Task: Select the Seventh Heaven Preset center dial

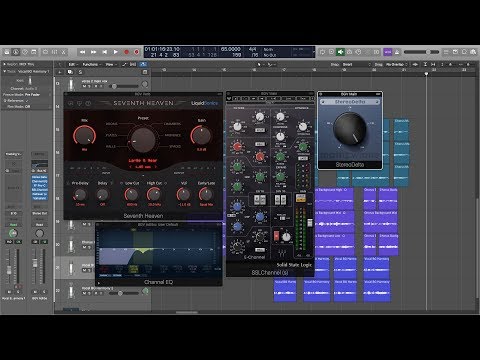Action: pyautogui.click(x=143, y=140)
